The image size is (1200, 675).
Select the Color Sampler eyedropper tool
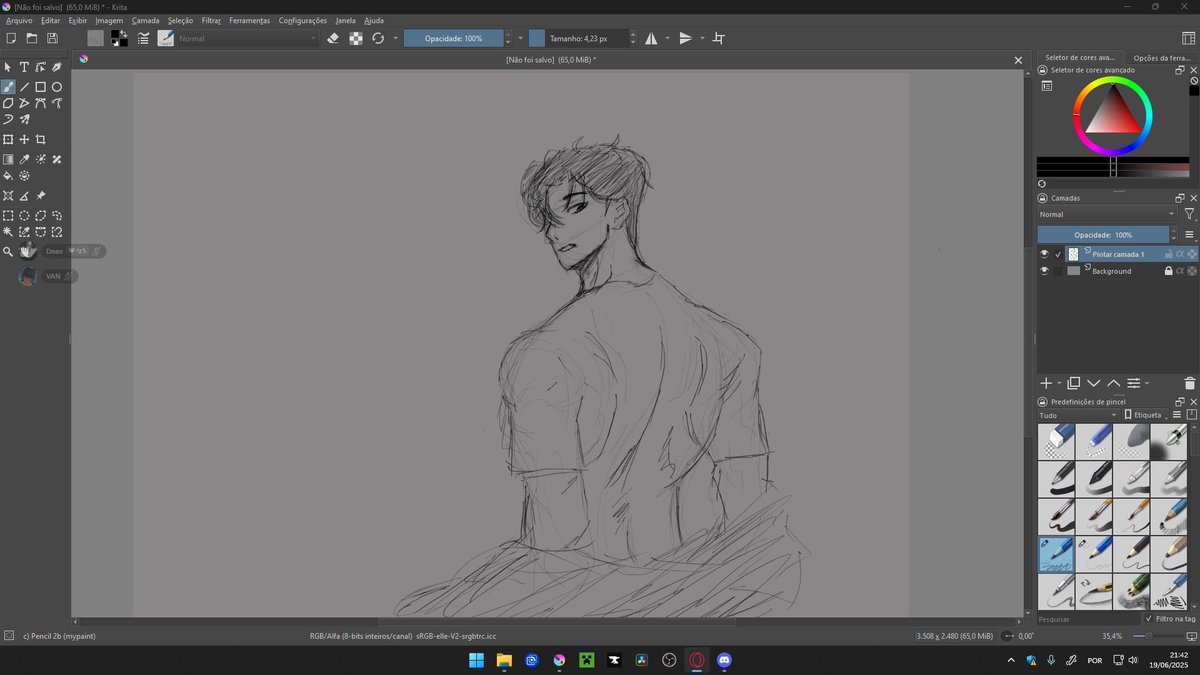(x=24, y=159)
